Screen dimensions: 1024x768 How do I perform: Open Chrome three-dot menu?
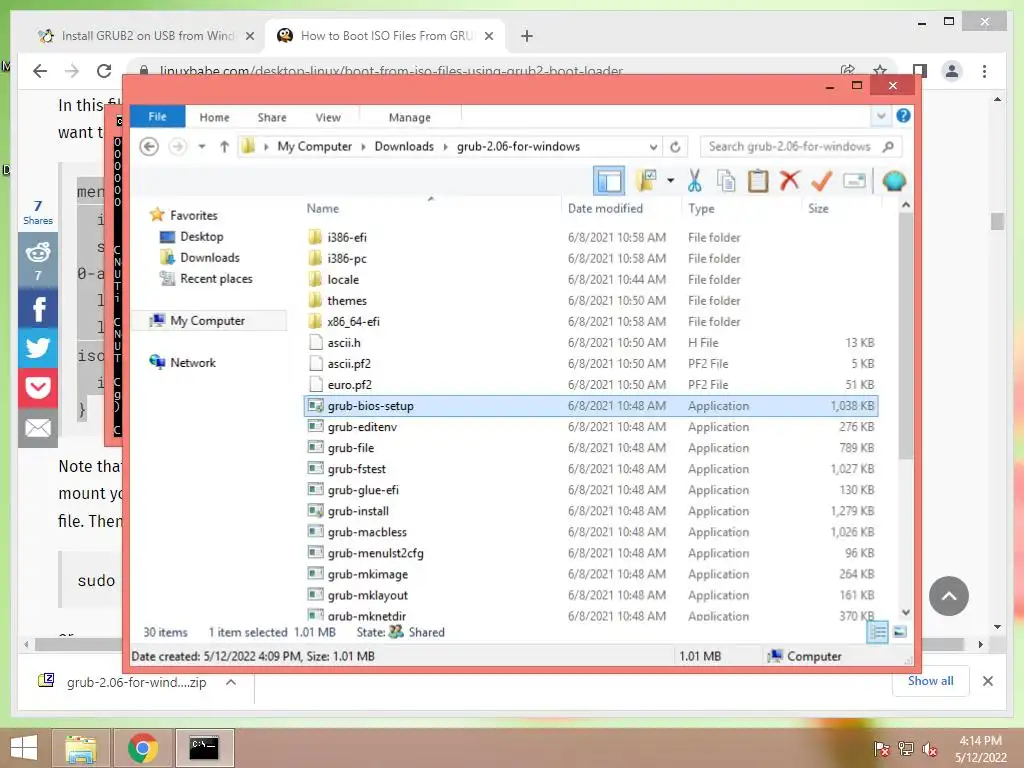(x=984, y=71)
